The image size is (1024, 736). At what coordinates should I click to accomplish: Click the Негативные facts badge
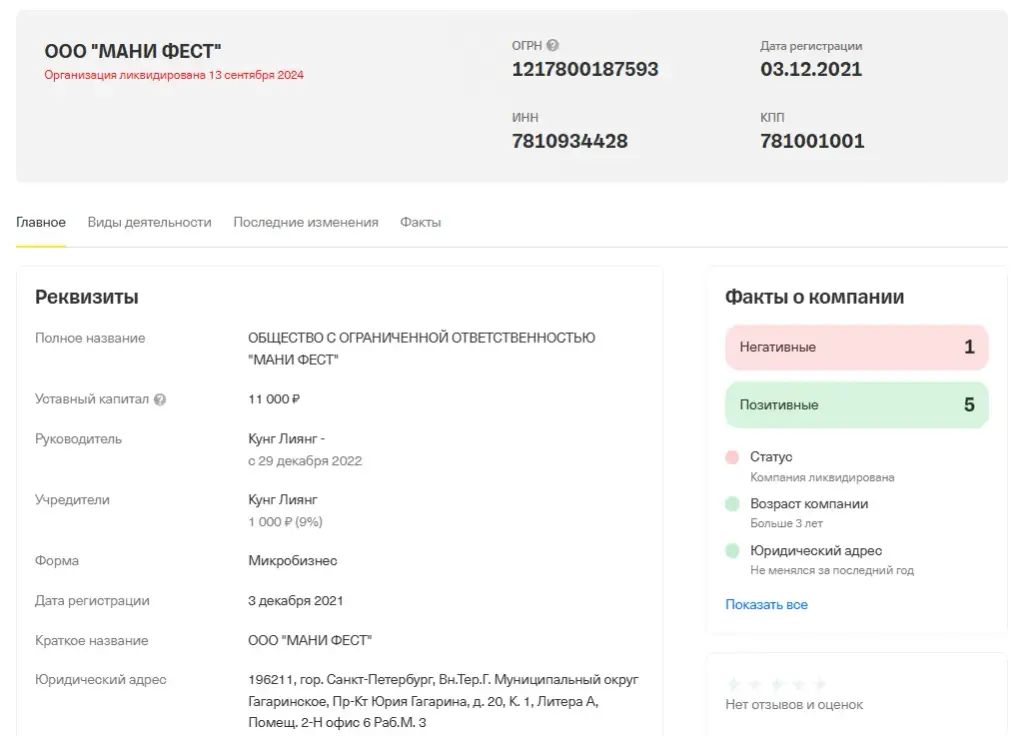856,347
